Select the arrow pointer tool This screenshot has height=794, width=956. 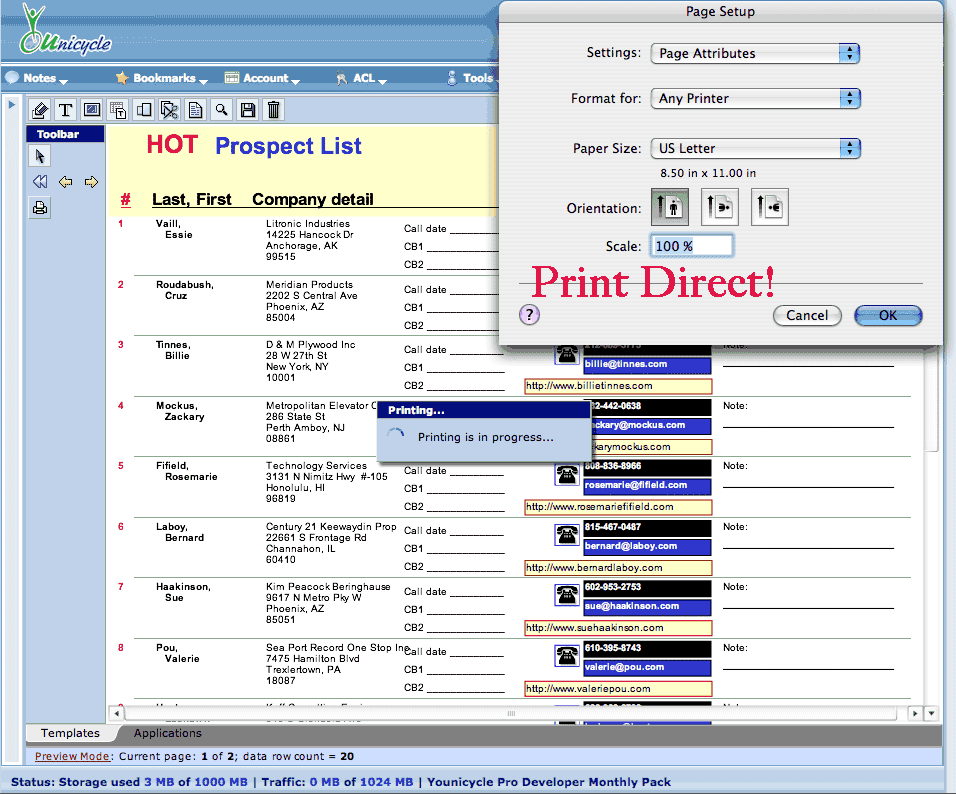click(40, 156)
